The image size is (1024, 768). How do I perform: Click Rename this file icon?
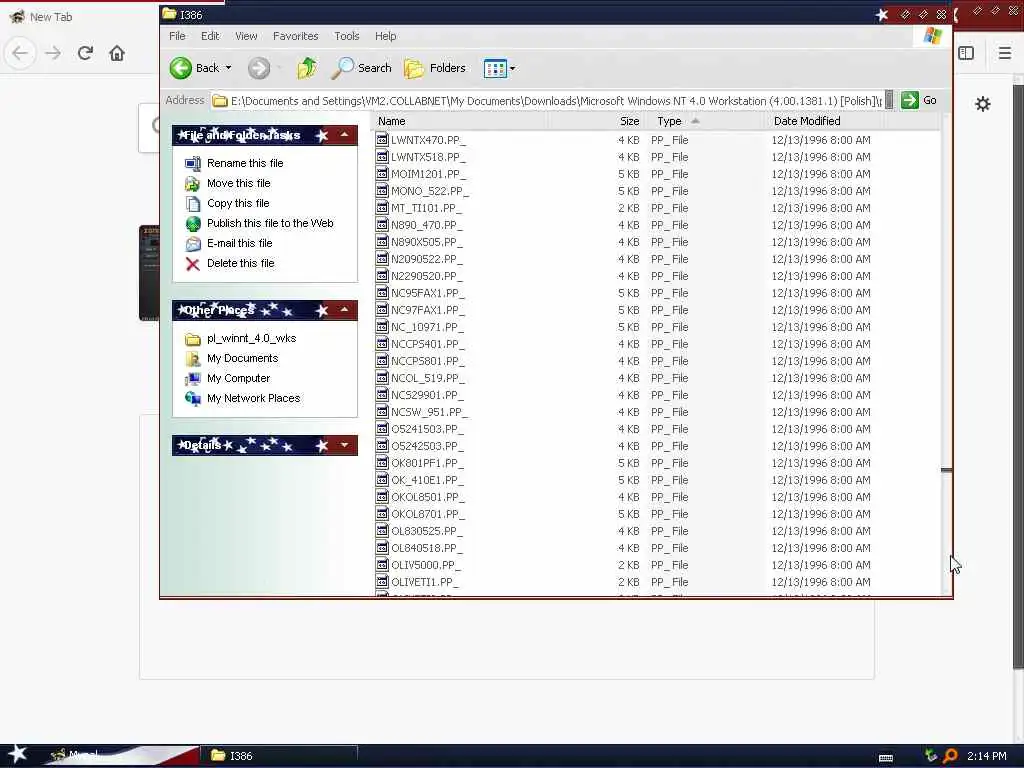tap(193, 163)
